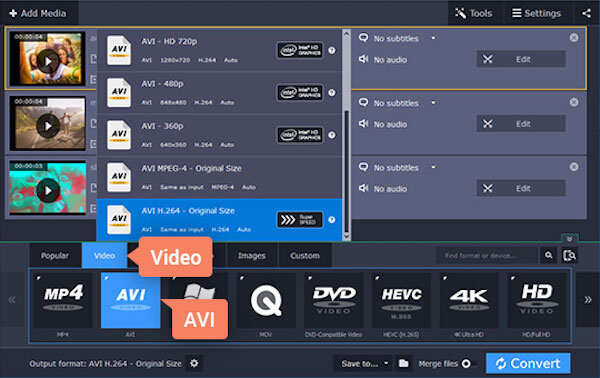
Task: Show more formats with right arrows
Action: [587, 300]
